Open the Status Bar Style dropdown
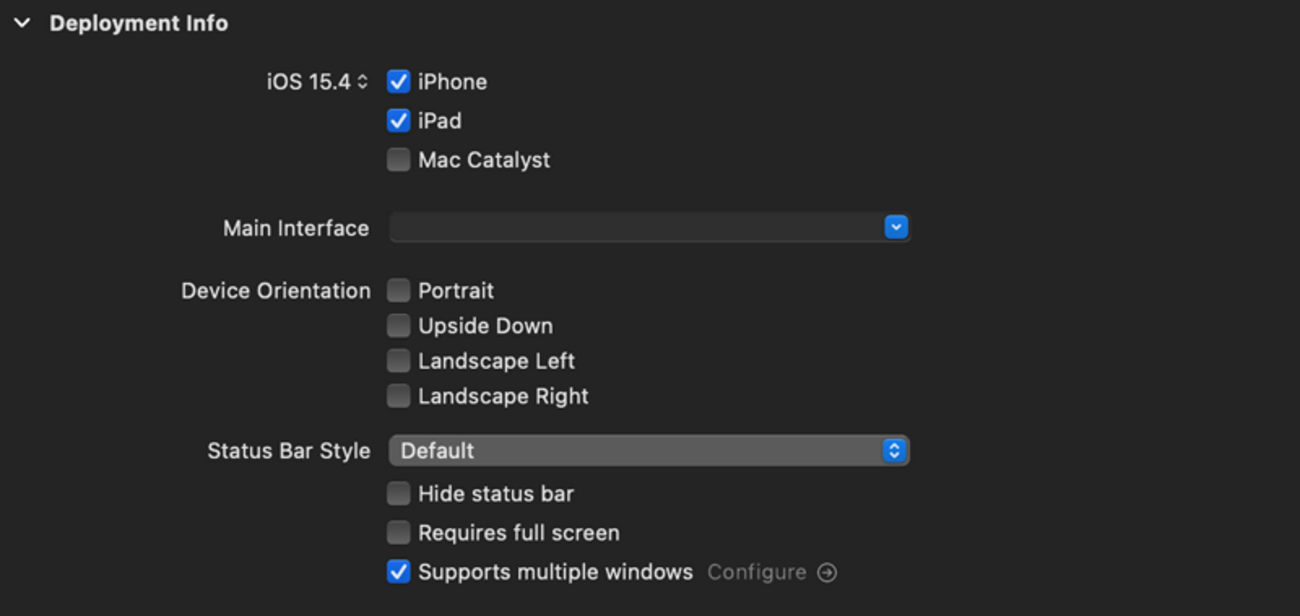Image resolution: width=1300 pixels, height=616 pixels. click(x=640, y=451)
